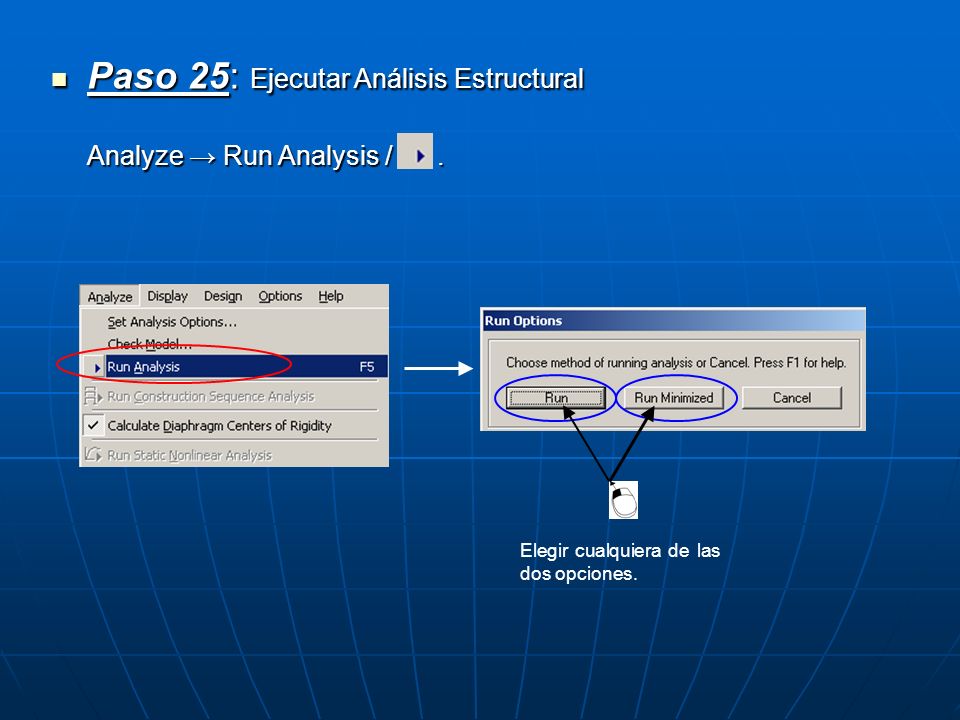The height and width of the screenshot is (720, 960).
Task: Click 'Ejecutar Análisis Estructural' text
Action: [x=417, y=79]
